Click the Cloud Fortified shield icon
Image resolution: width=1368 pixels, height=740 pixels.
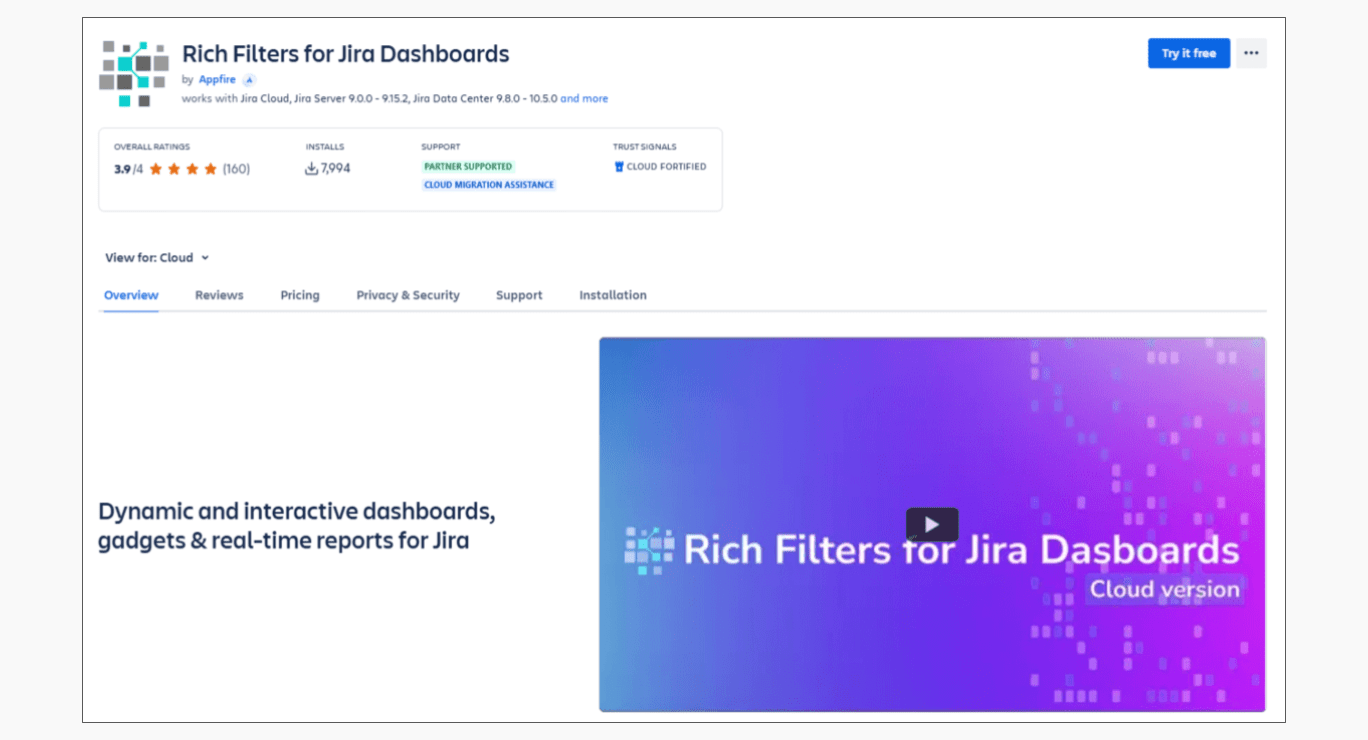[x=619, y=167]
